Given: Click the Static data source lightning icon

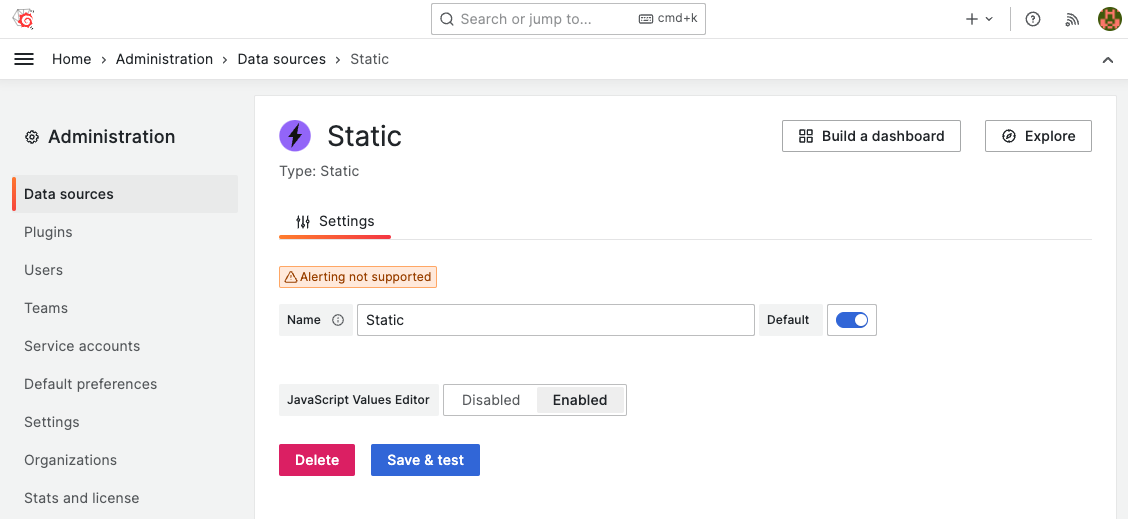Looking at the screenshot, I should pos(295,135).
